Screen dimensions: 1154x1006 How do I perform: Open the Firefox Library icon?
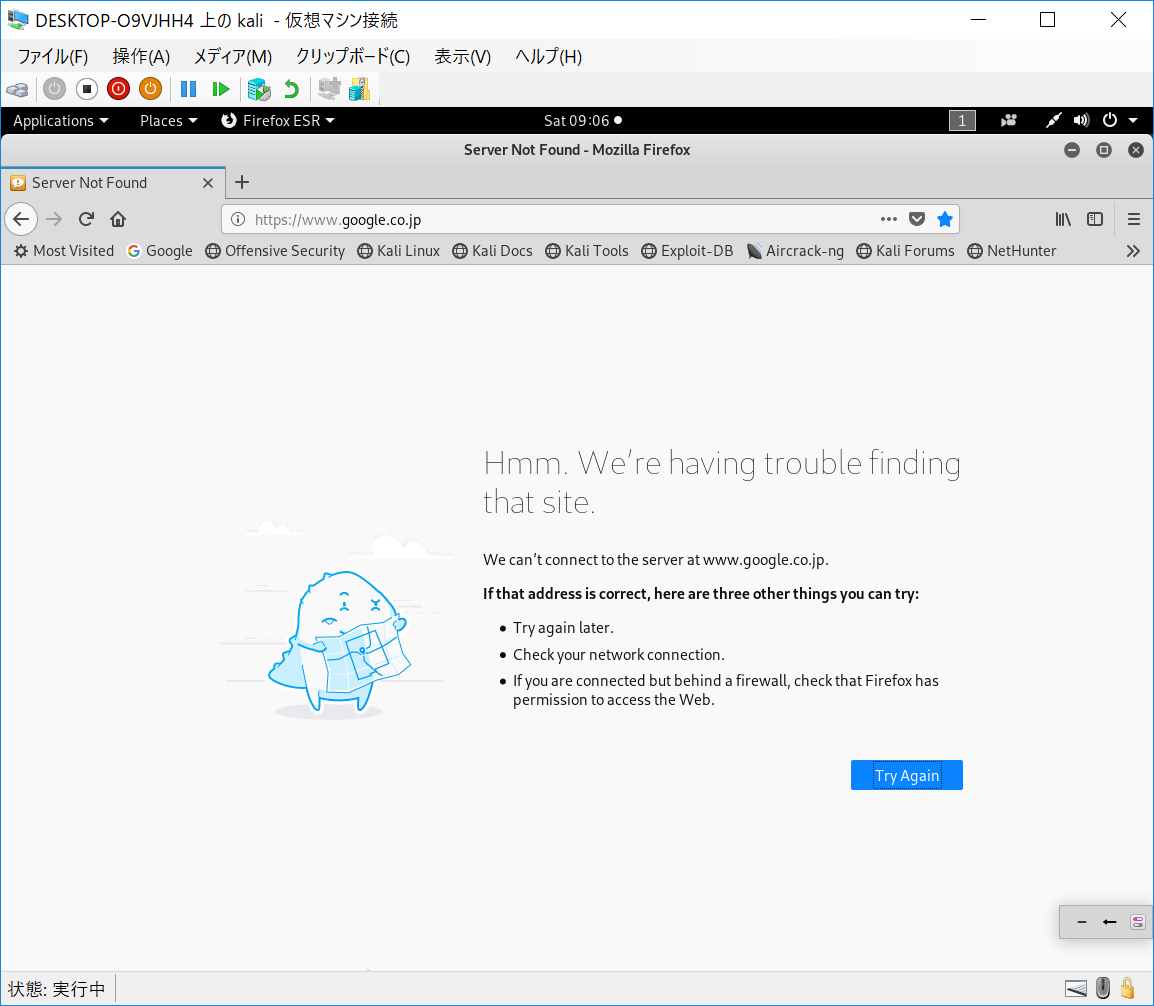click(x=1063, y=219)
